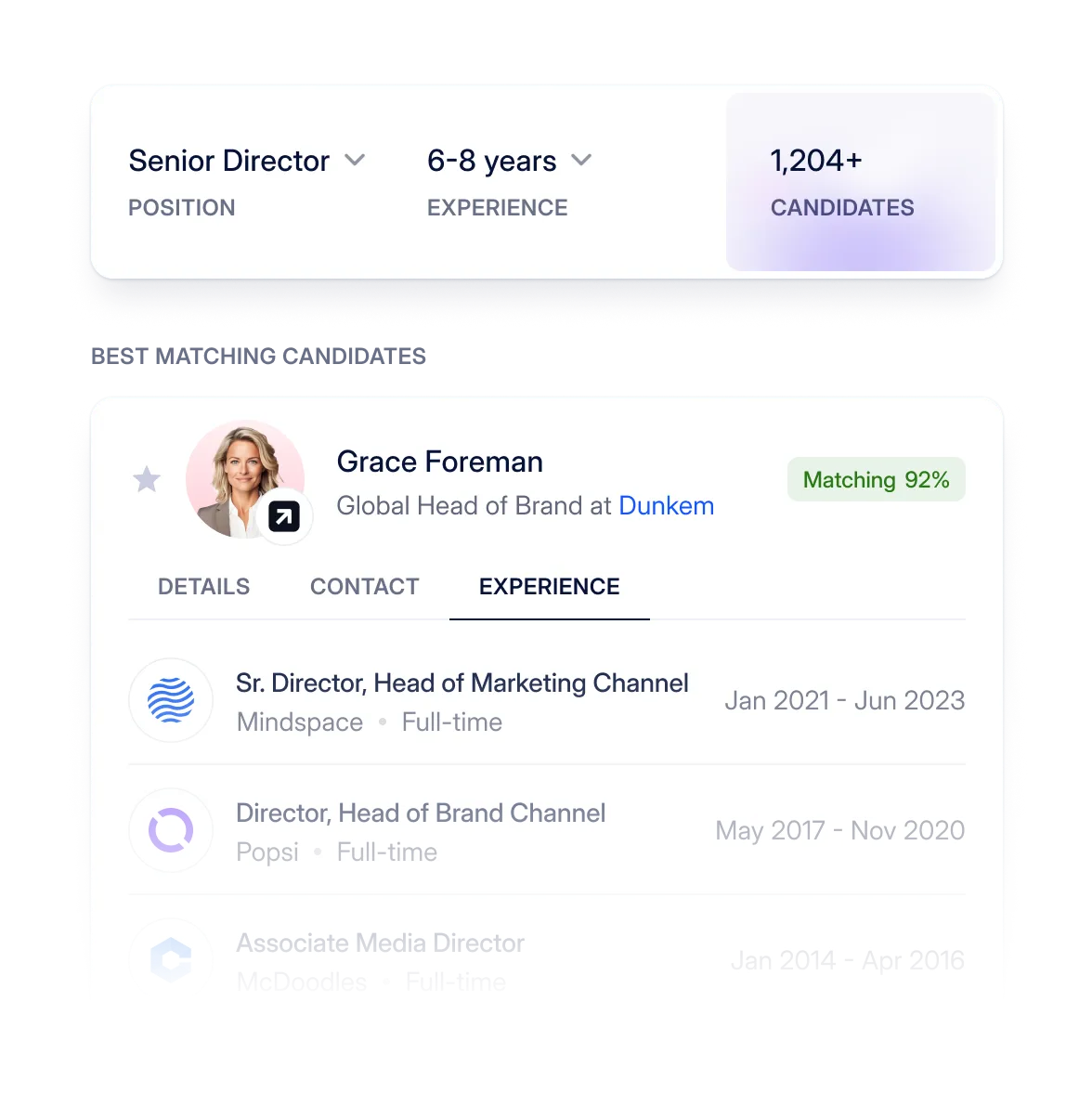This screenshot has width=1092, height=1093.
Task: Open the Dunkem company link
Action: [666, 505]
